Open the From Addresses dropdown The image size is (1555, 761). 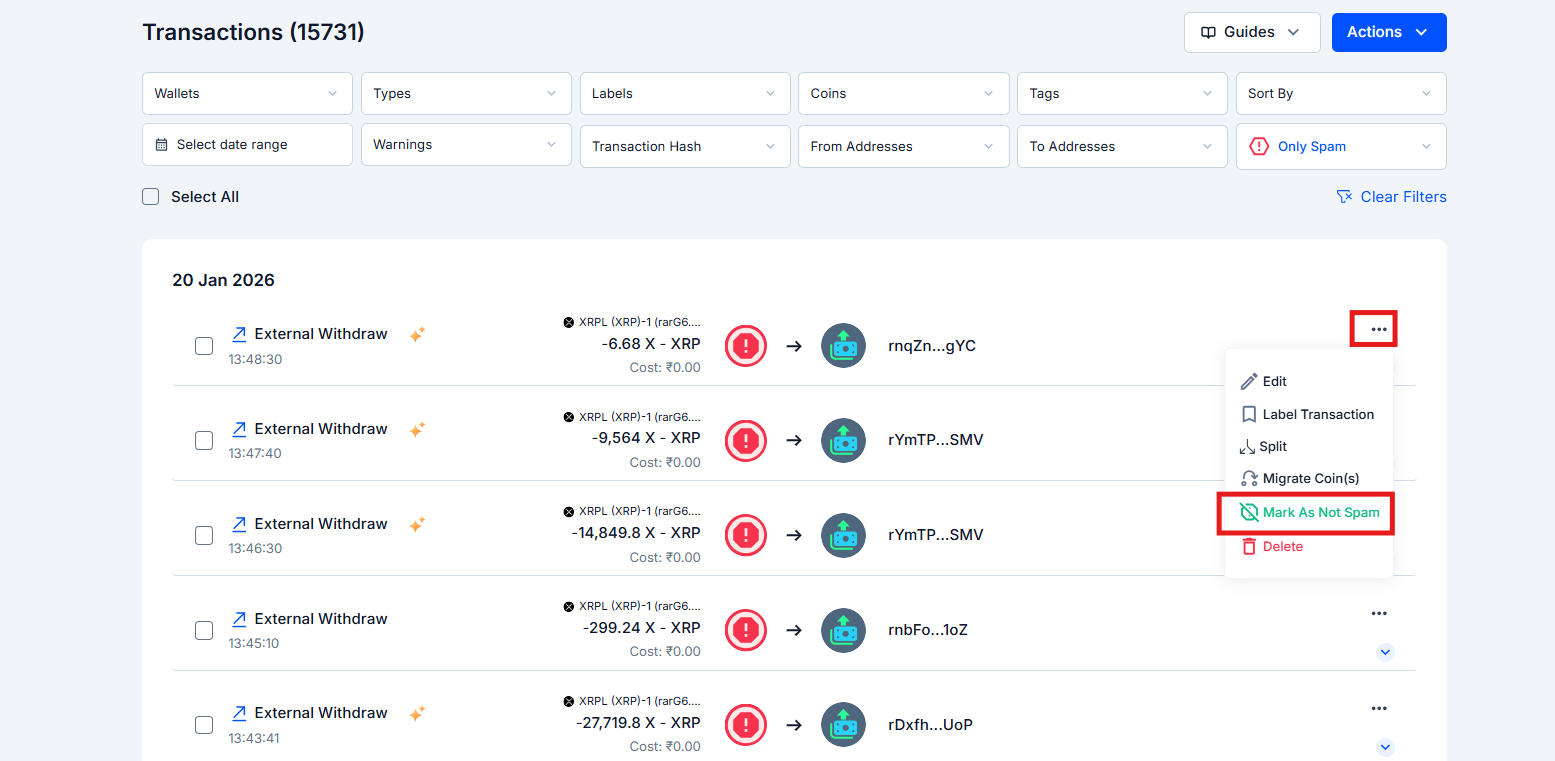click(904, 146)
